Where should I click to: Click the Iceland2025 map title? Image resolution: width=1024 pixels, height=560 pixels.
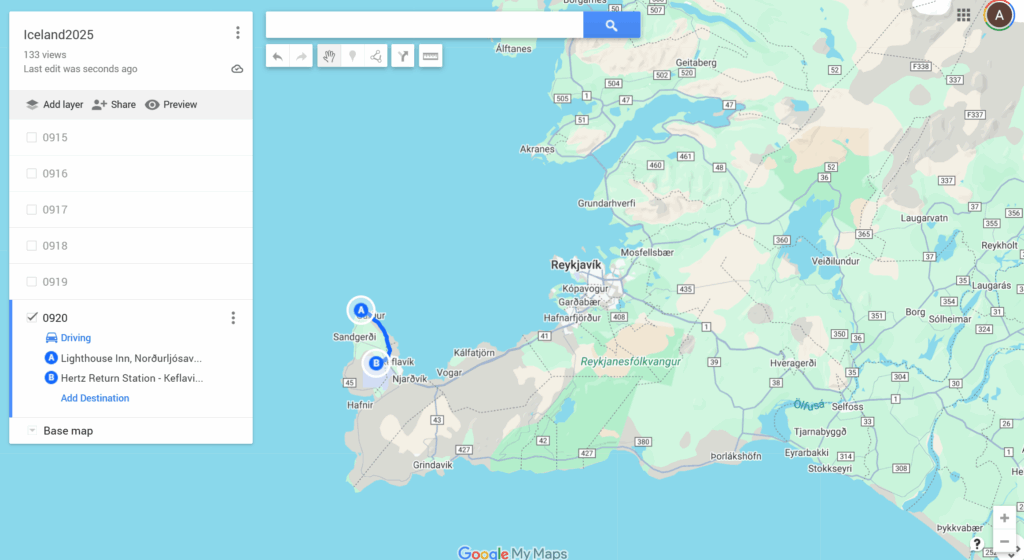[59, 35]
